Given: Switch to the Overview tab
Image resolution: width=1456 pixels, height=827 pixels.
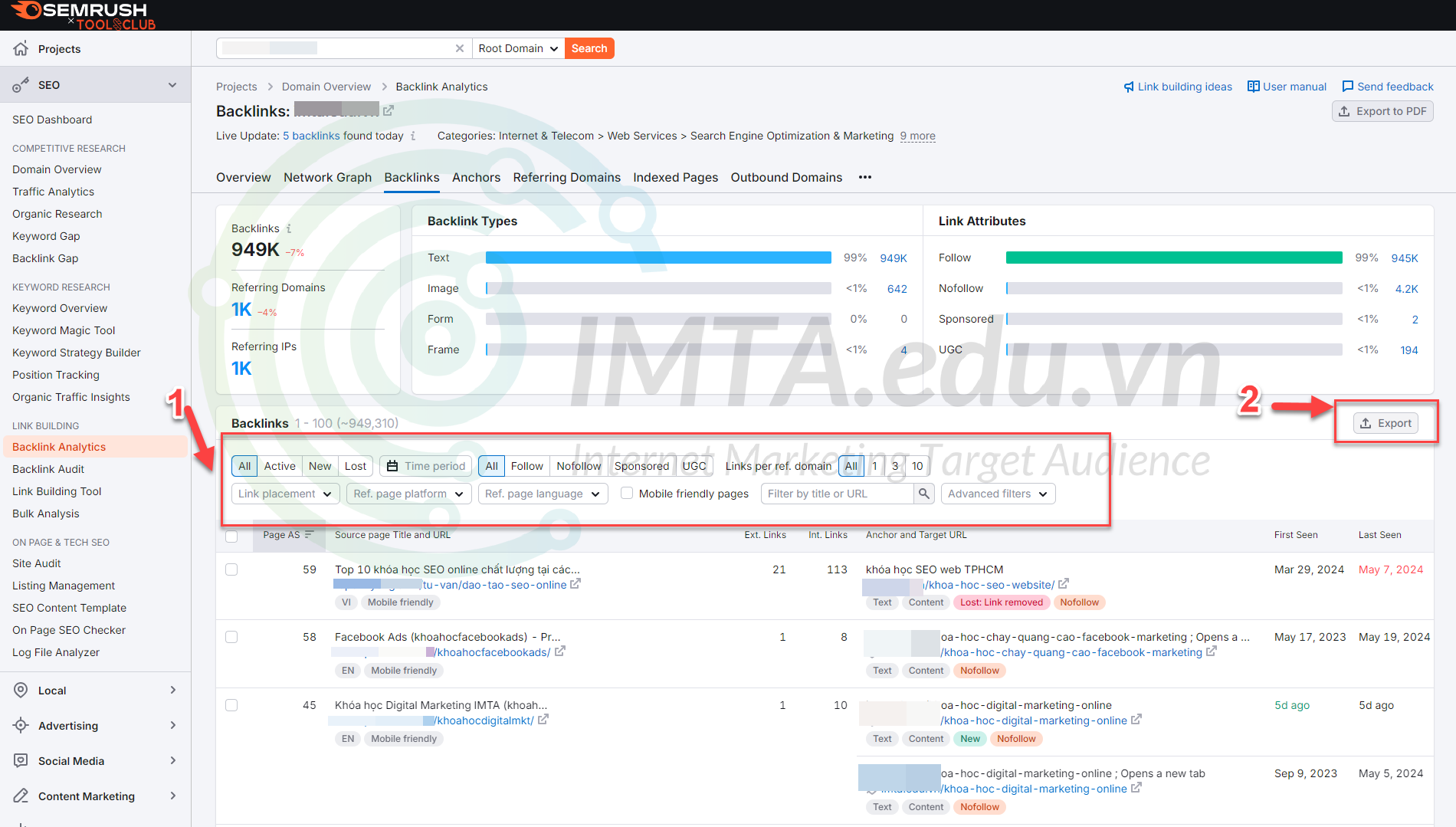Looking at the screenshot, I should 244,177.
